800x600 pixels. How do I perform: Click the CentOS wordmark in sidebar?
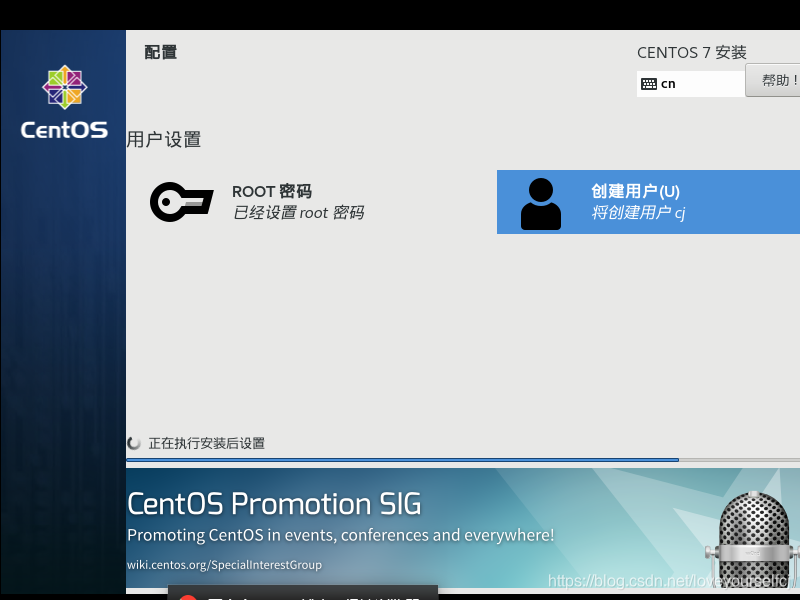click(64, 130)
